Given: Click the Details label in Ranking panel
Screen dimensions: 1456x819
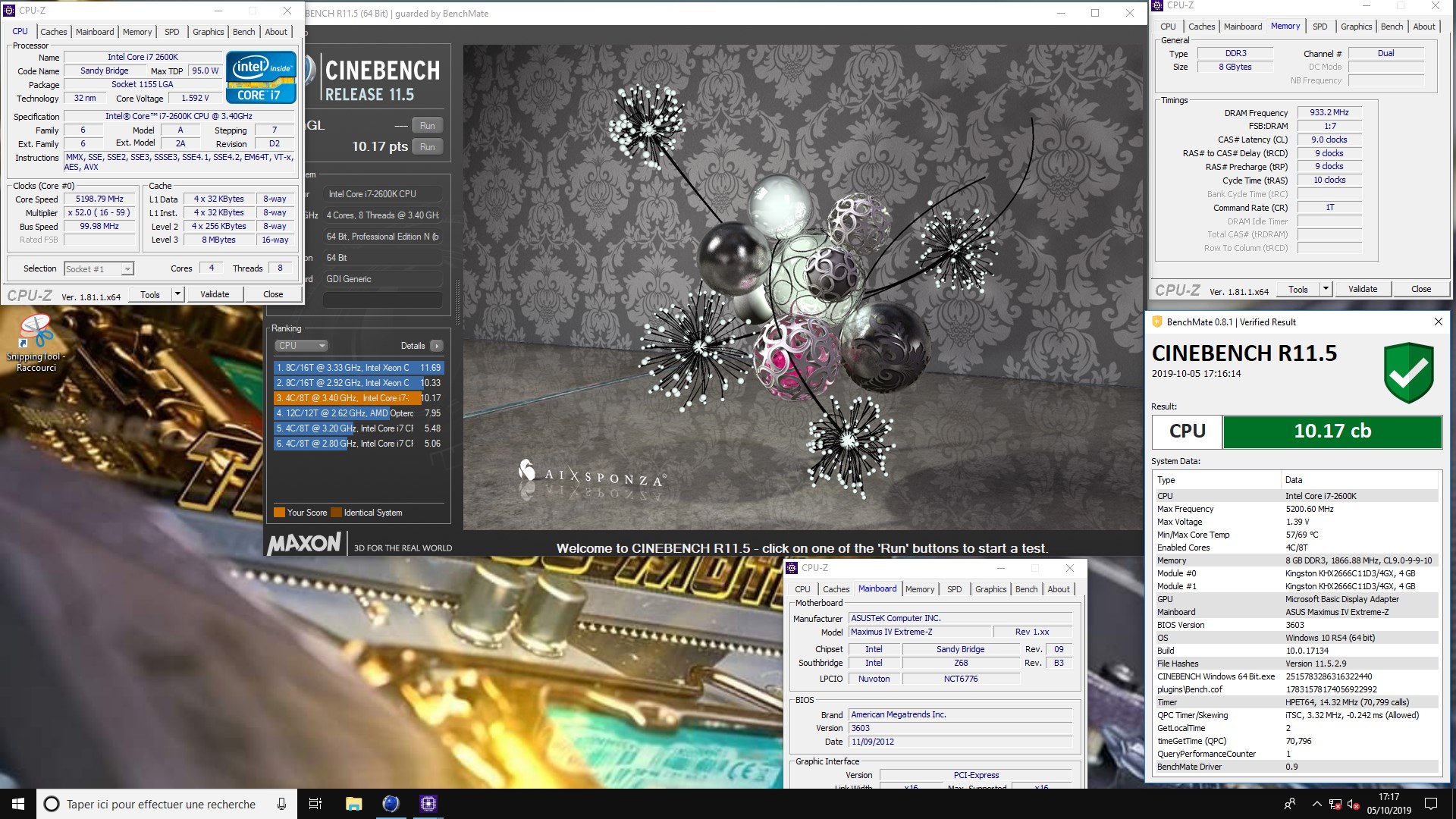Looking at the screenshot, I should [x=413, y=346].
